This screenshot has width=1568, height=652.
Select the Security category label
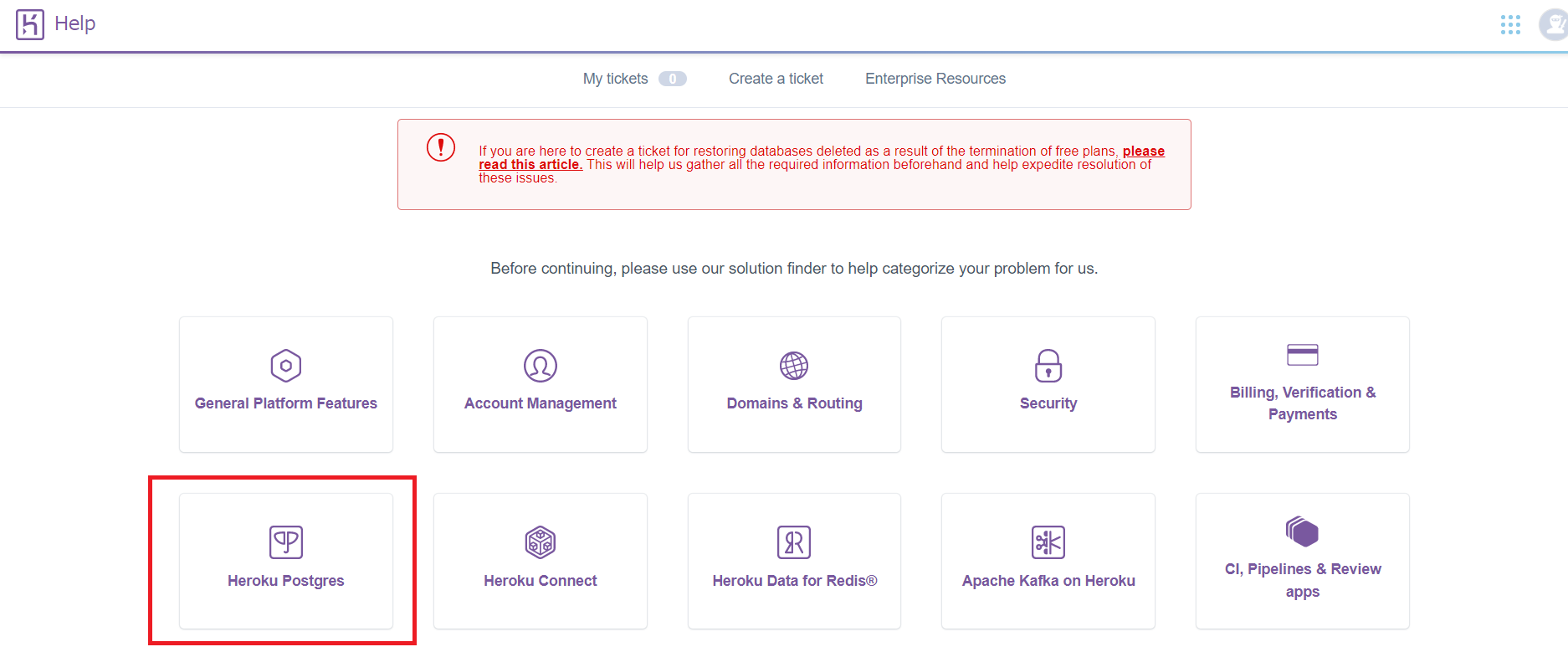click(x=1048, y=403)
